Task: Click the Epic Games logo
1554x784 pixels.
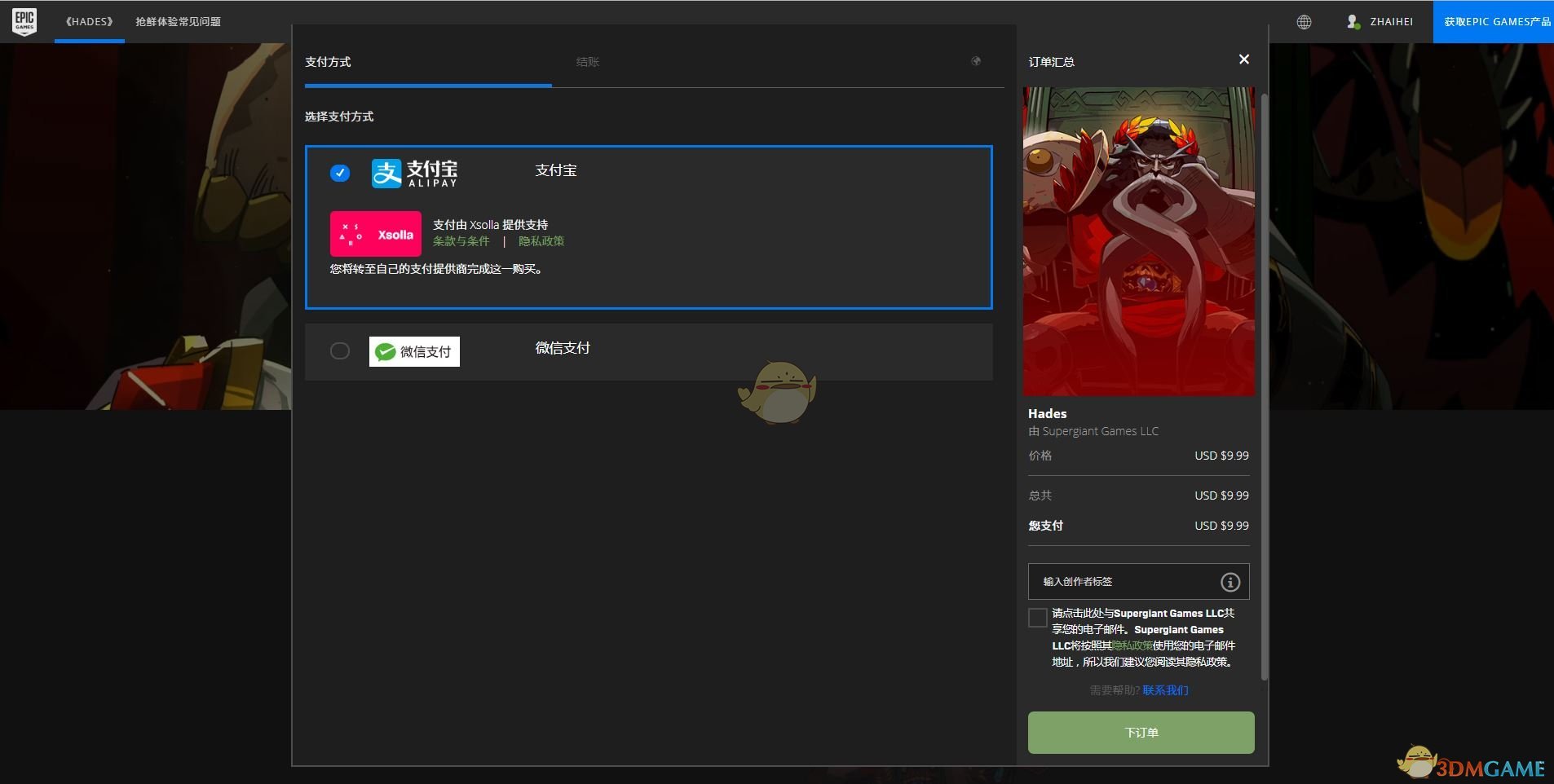Action: point(24,21)
